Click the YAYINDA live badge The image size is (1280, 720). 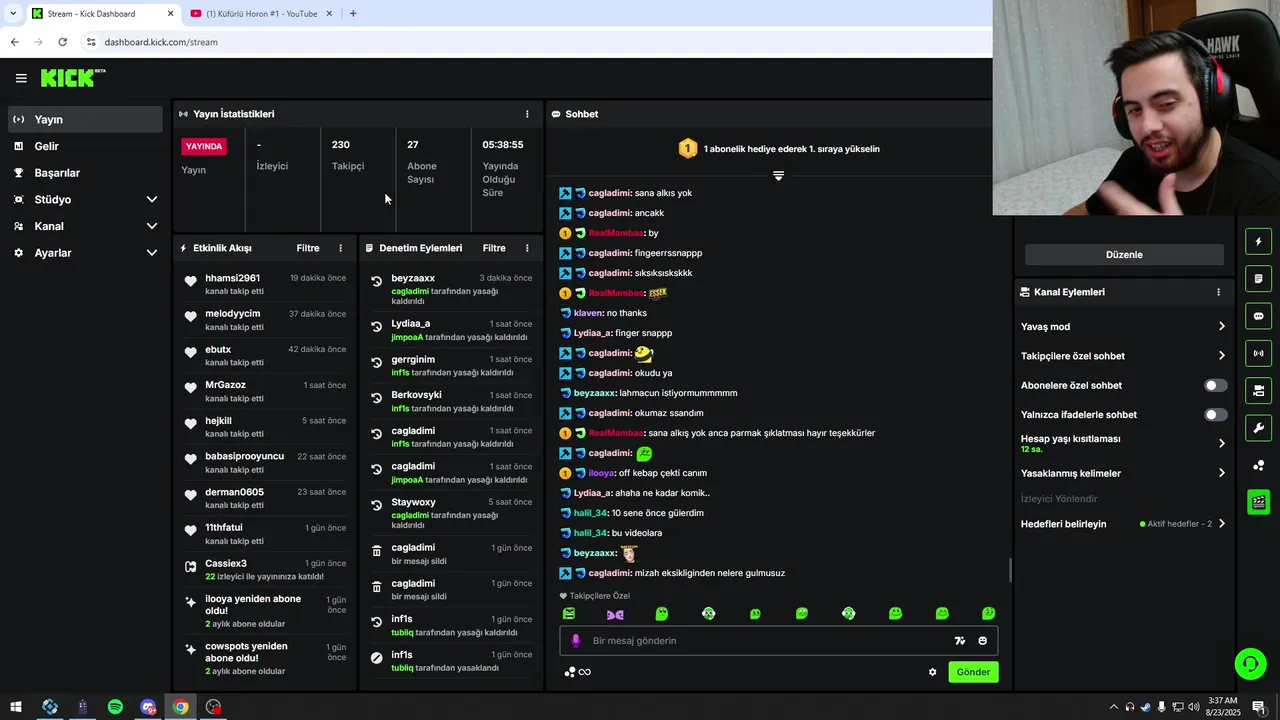point(204,146)
